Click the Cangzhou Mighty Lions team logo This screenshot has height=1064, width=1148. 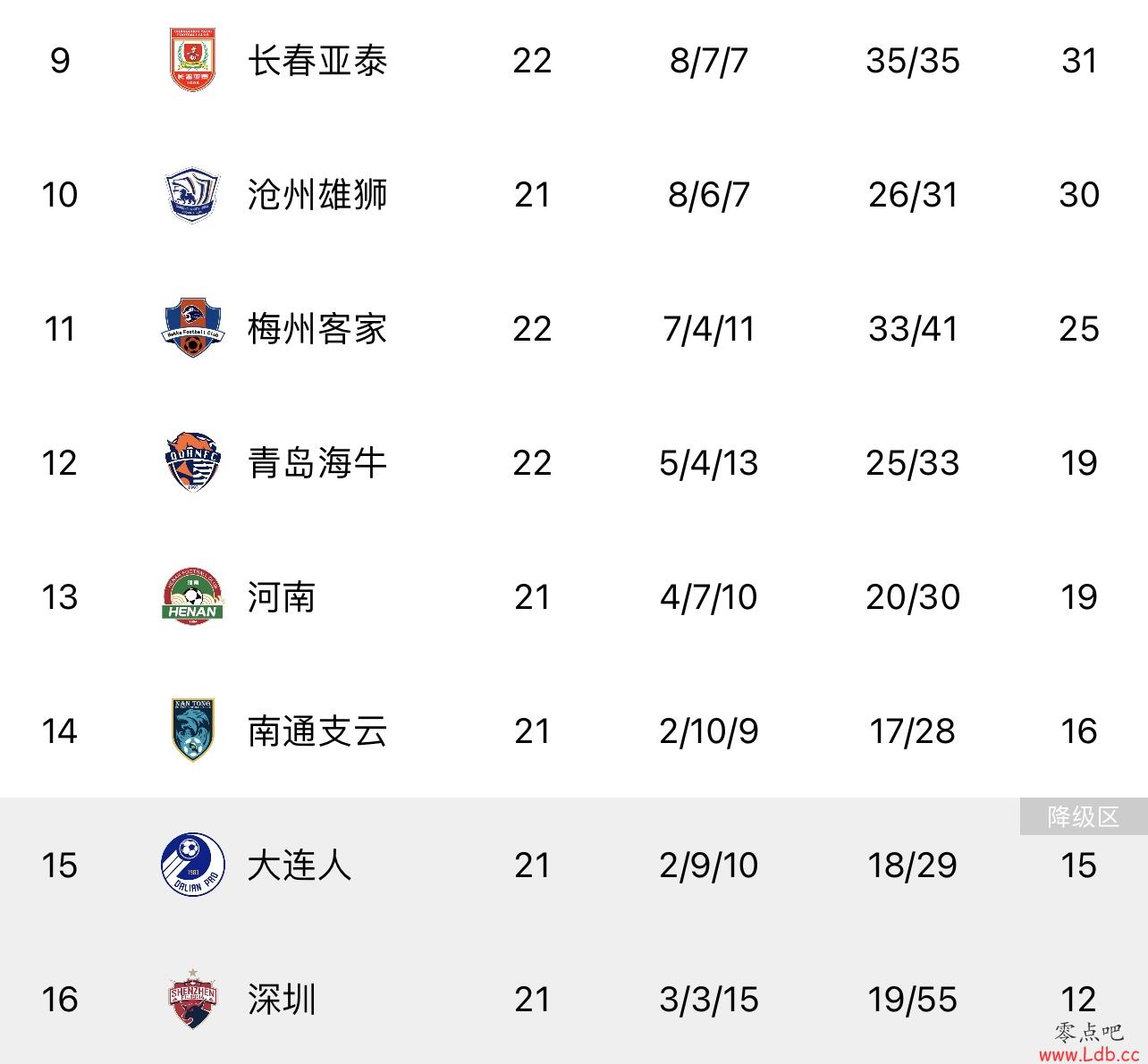[x=193, y=195]
